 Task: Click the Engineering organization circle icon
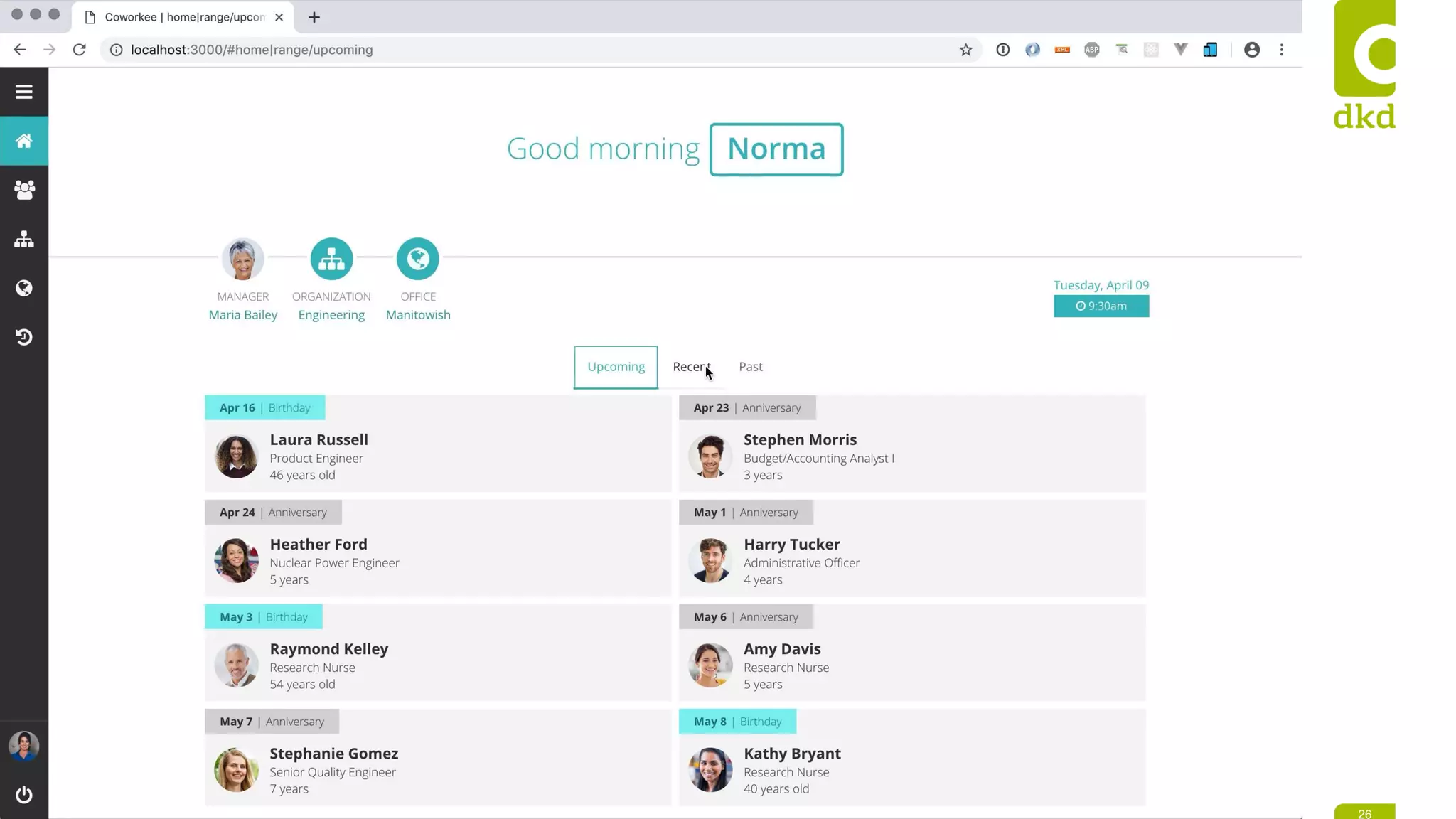coord(331,259)
